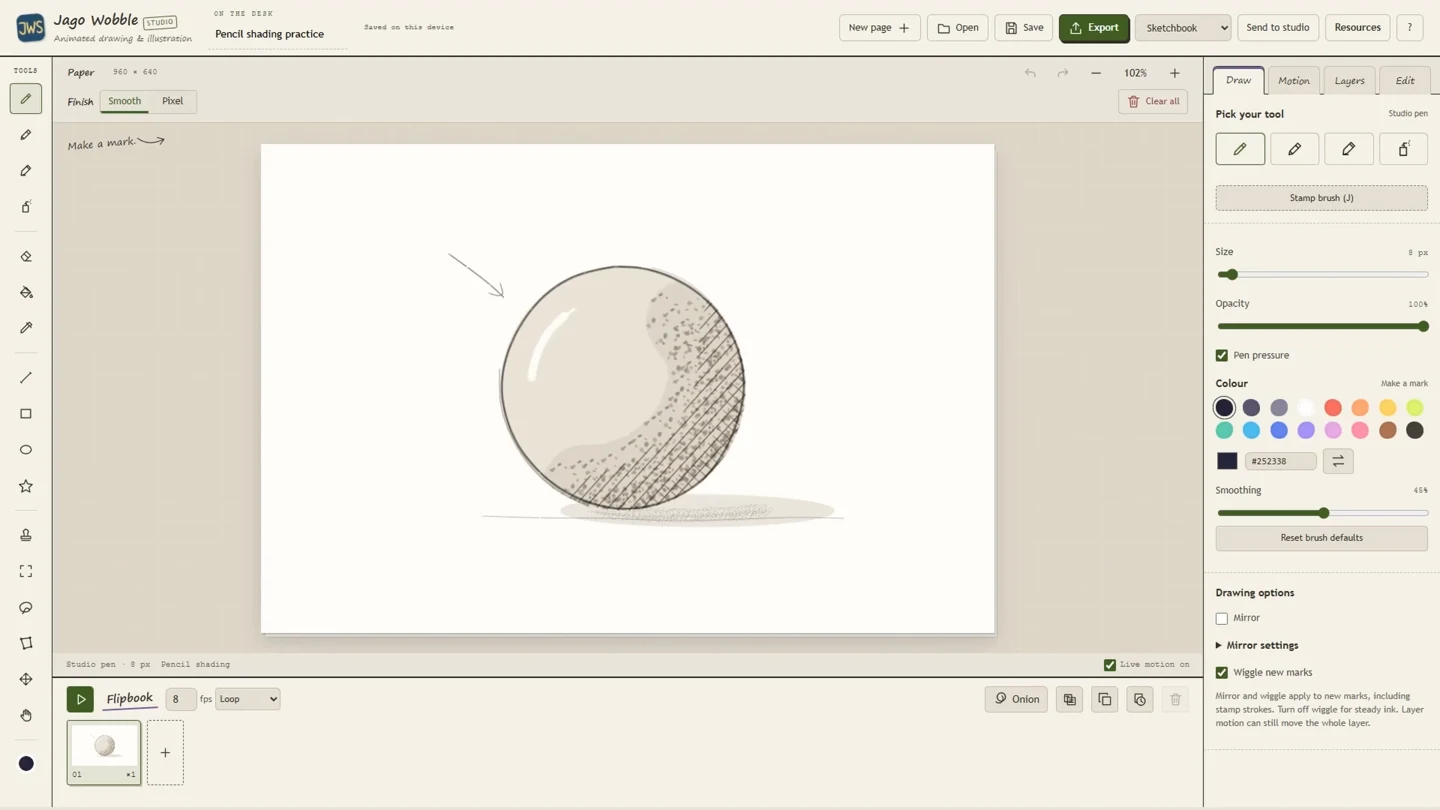Click Reset brush defaults

[1322, 538]
